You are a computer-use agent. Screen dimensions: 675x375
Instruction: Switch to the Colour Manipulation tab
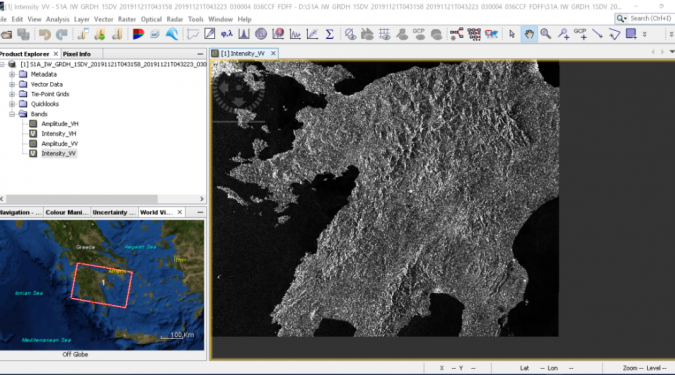point(67,212)
